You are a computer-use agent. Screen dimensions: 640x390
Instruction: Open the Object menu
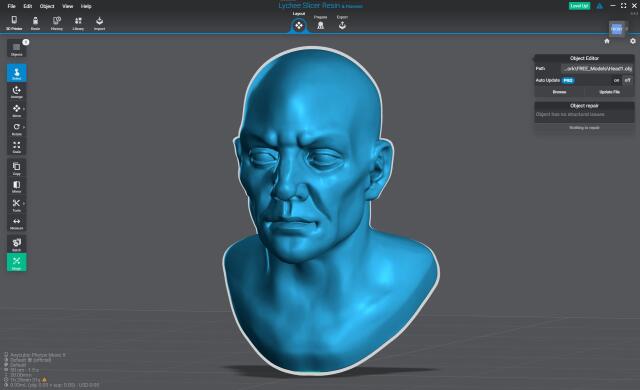coord(47,6)
